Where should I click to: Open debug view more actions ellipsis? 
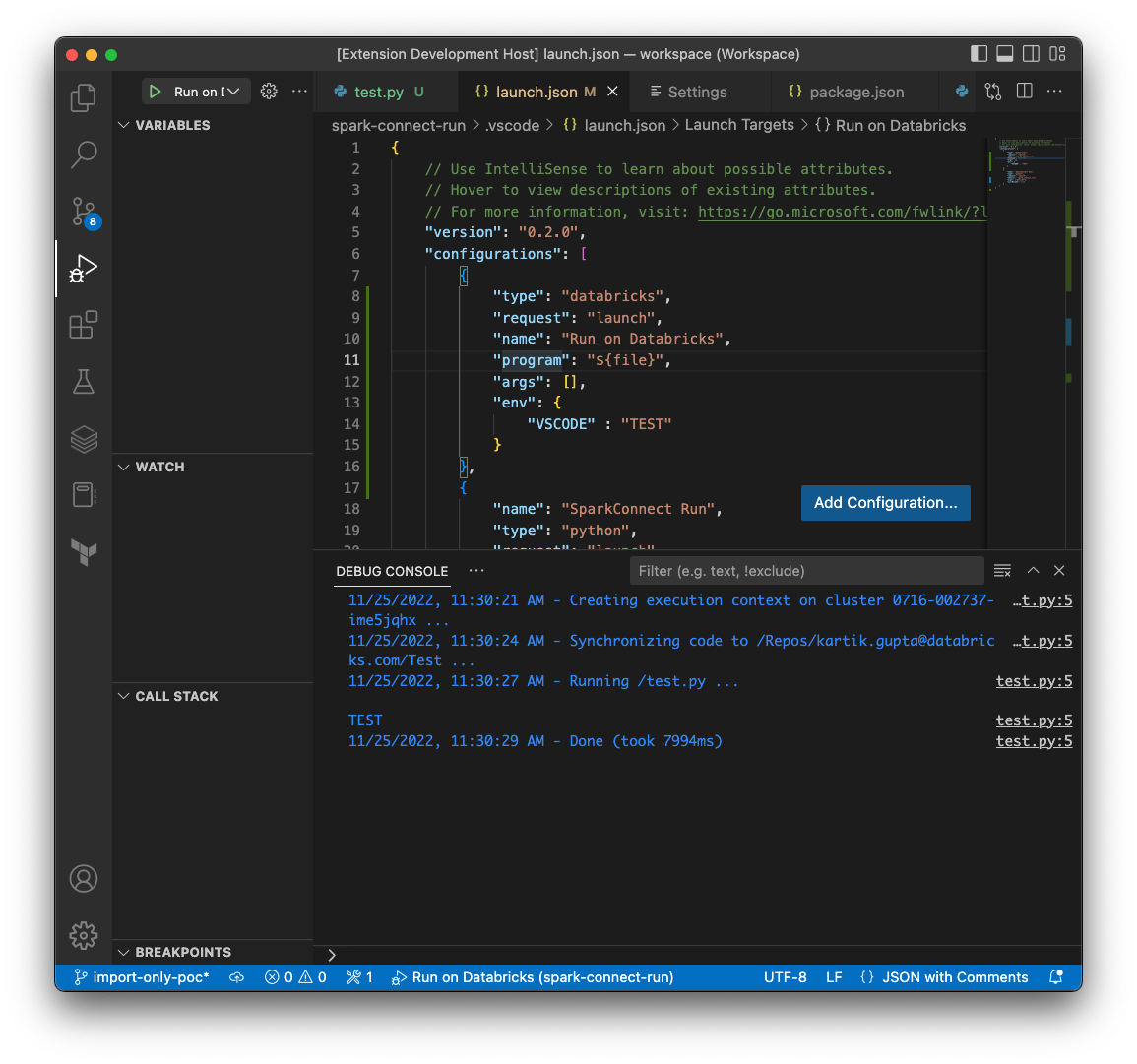coord(299,92)
